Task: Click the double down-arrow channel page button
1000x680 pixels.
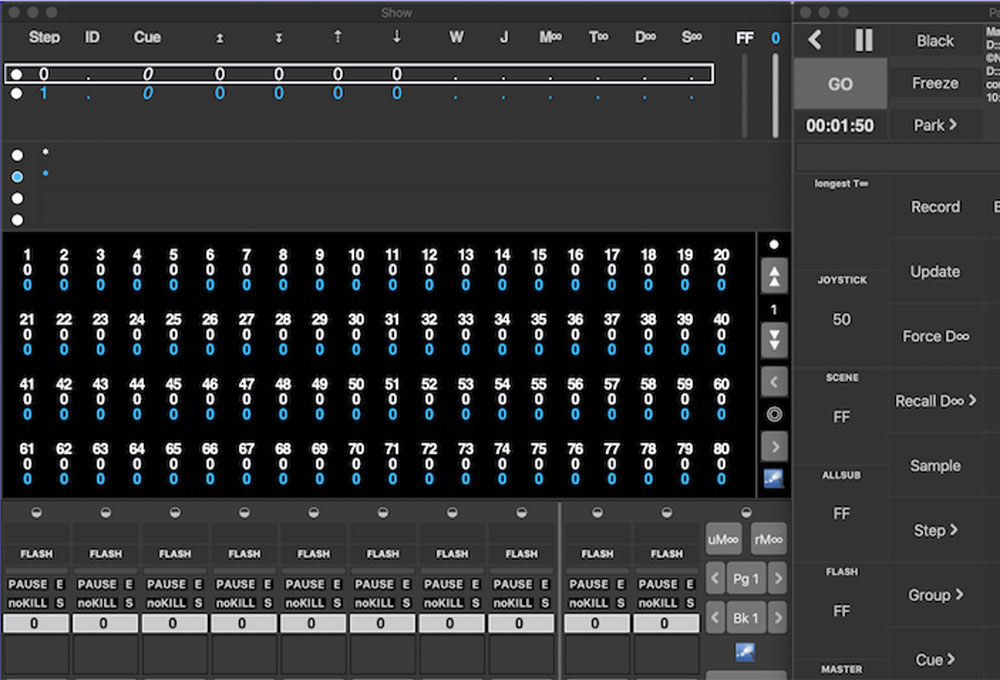Action: [774, 340]
